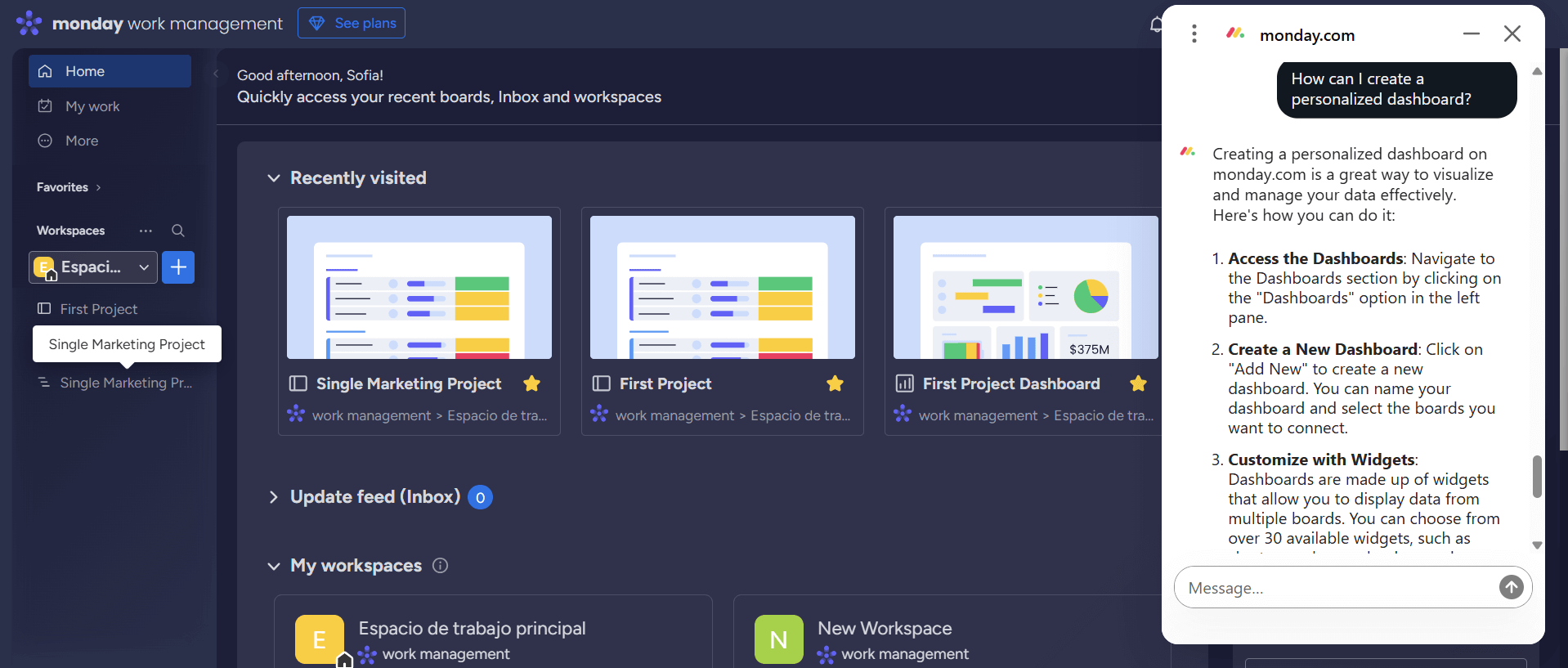Open chat panel options (three dots)
The height and width of the screenshot is (668, 1568).
click(1194, 34)
